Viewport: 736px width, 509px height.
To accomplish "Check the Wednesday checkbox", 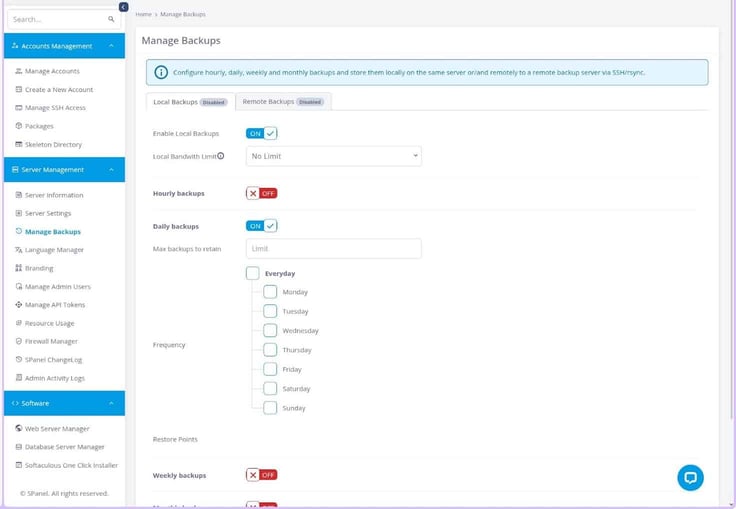I will click(270, 330).
